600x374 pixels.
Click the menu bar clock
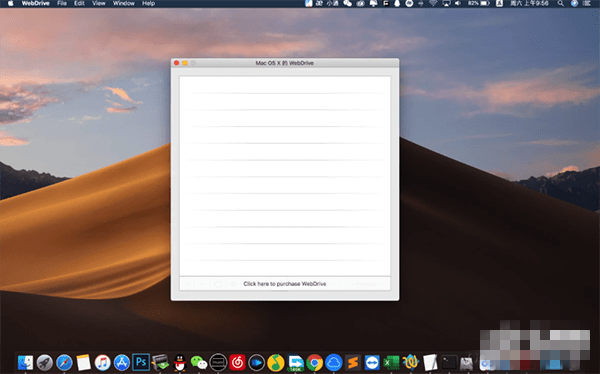point(529,3)
